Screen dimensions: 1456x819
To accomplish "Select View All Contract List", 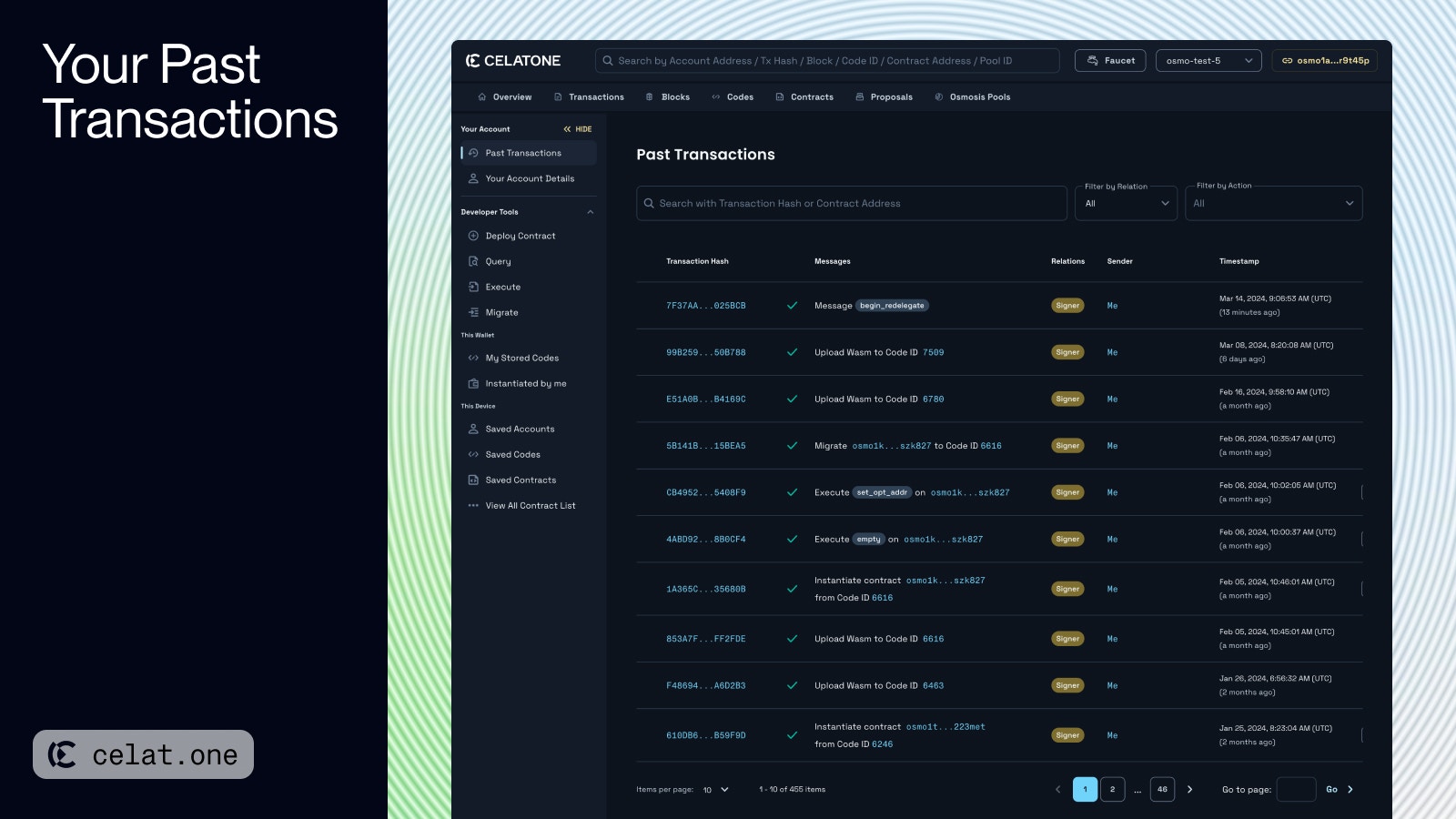I will pyautogui.click(x=529, y=505).
